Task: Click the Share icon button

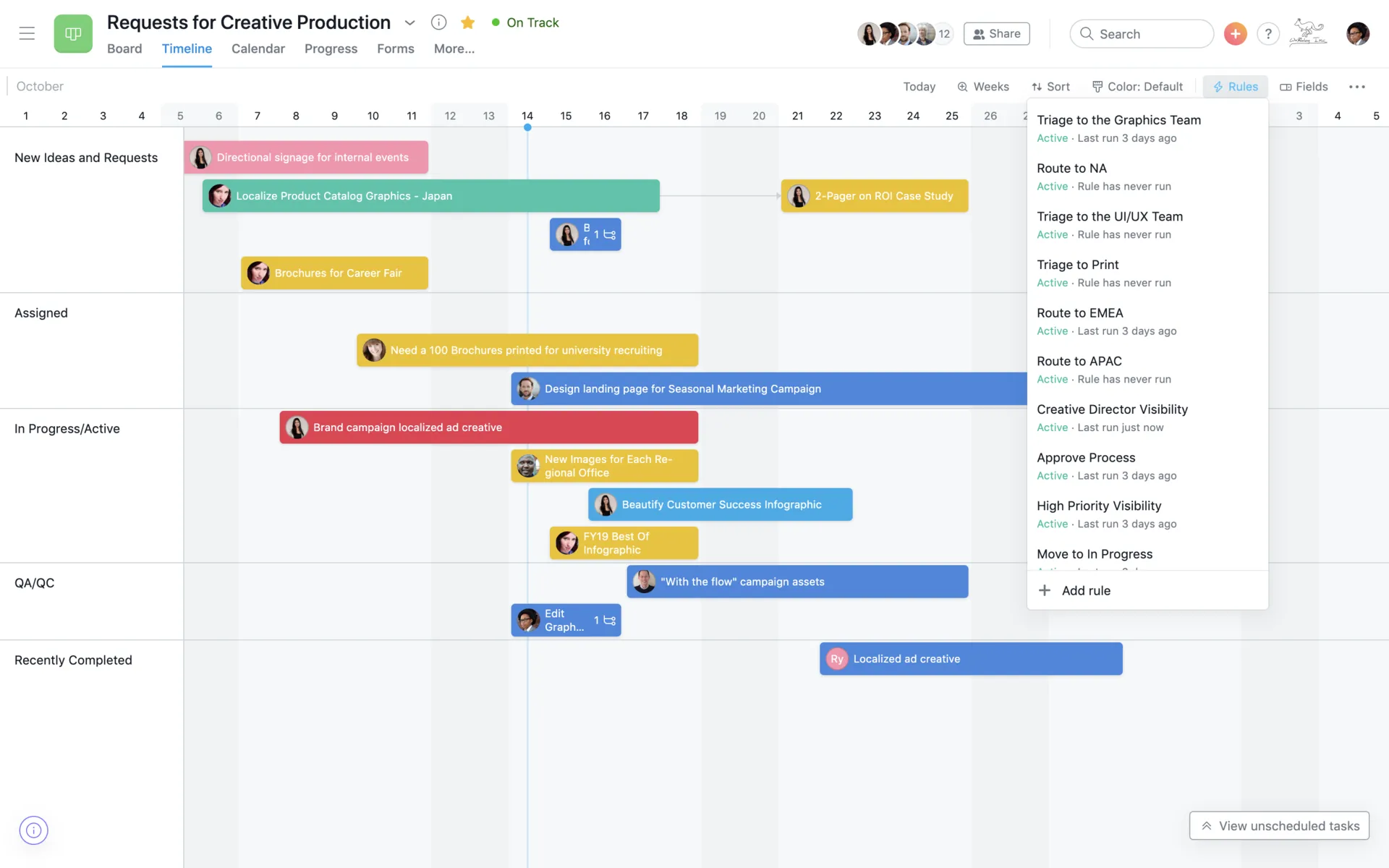Action: click(x=996, y=33)
